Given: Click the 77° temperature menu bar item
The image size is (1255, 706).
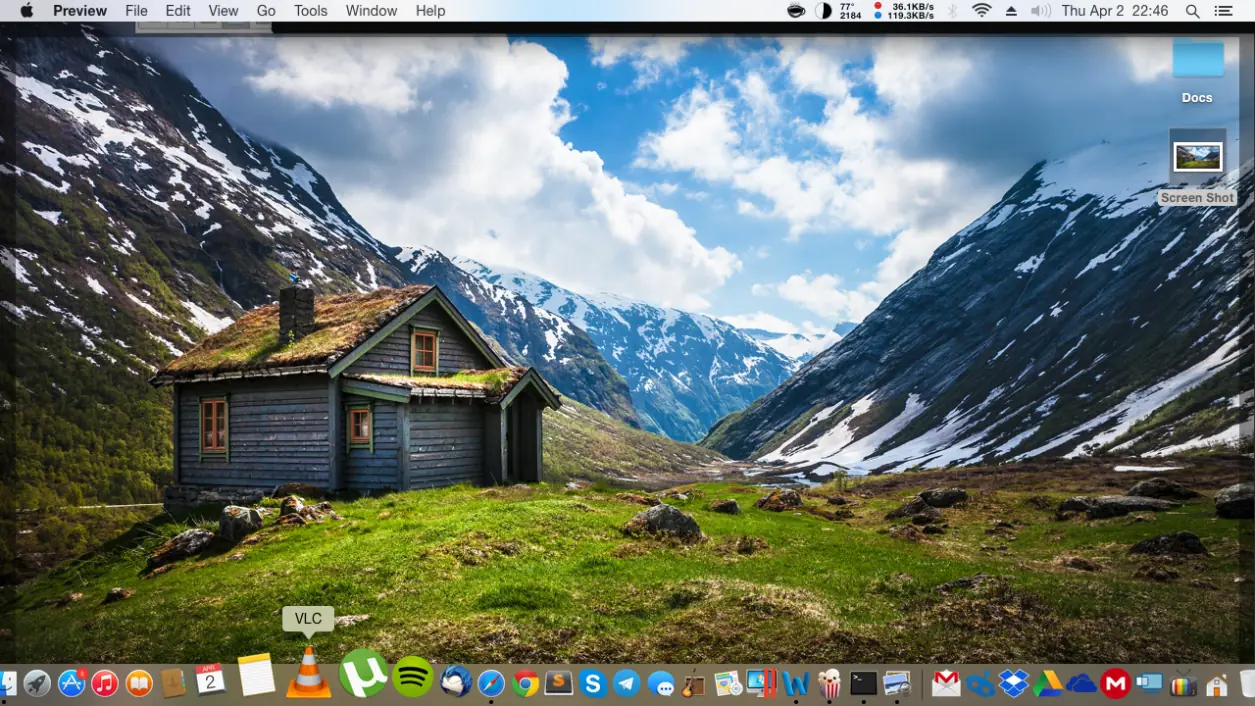Looking at the screenshot, I should [x=850, y=11].
